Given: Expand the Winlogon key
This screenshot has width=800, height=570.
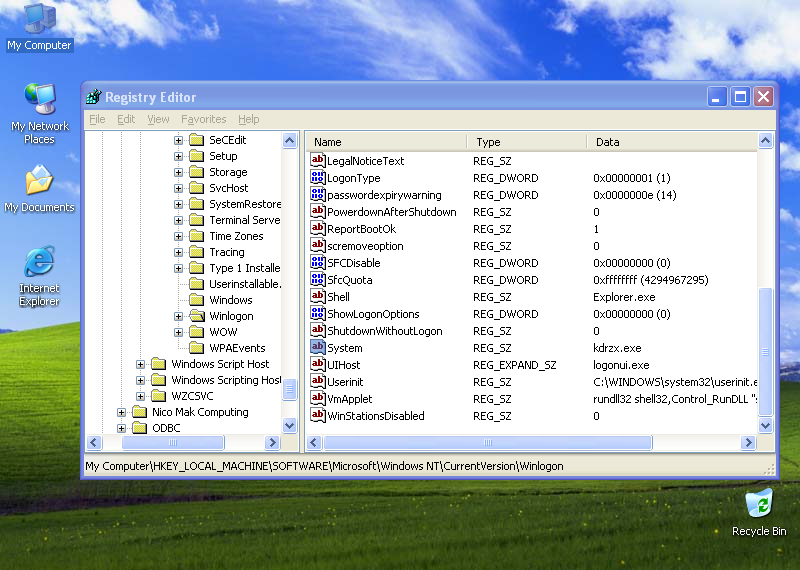Looking at the screenshot, I should click(178, 316).
